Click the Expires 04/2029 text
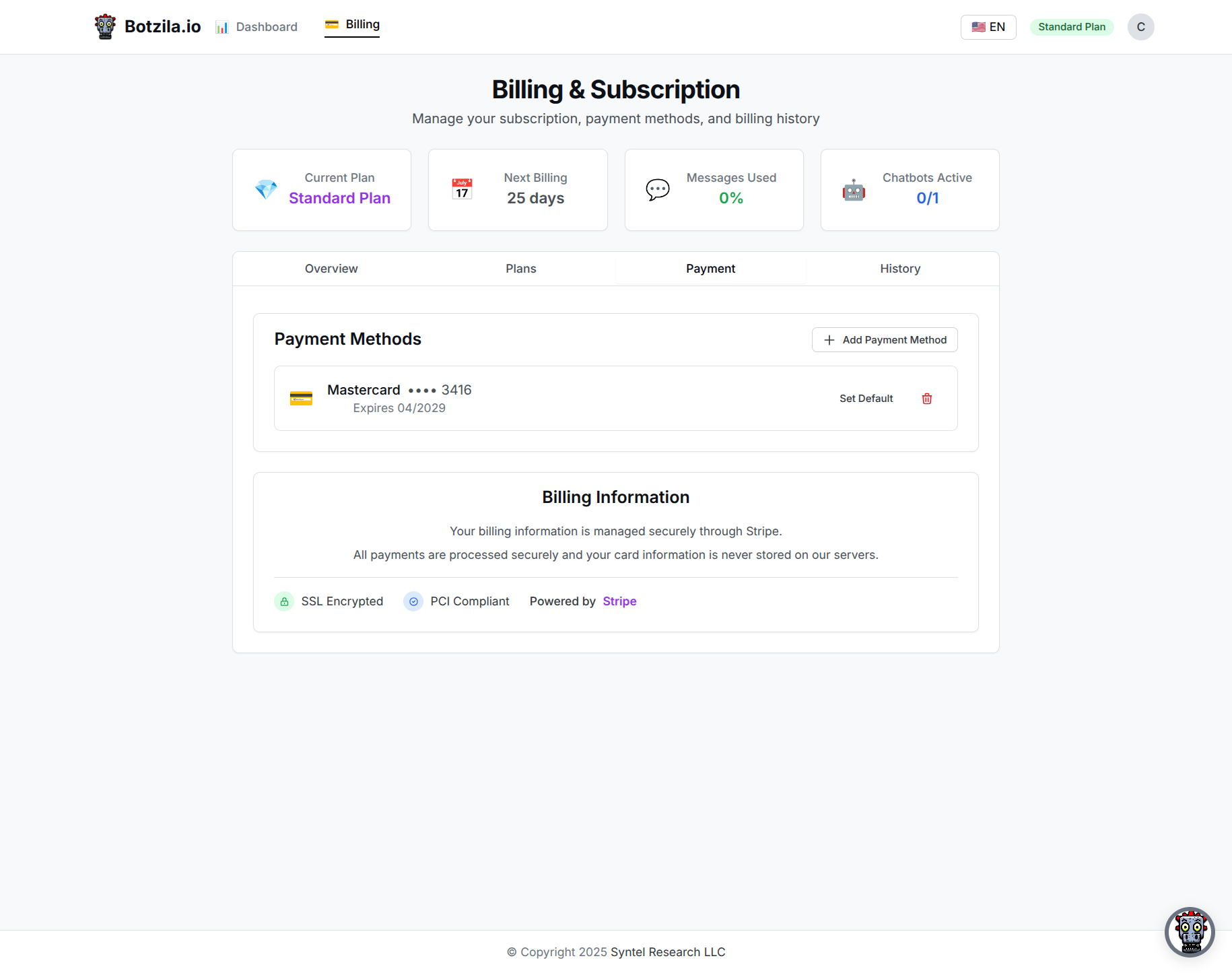 (399, 408)
